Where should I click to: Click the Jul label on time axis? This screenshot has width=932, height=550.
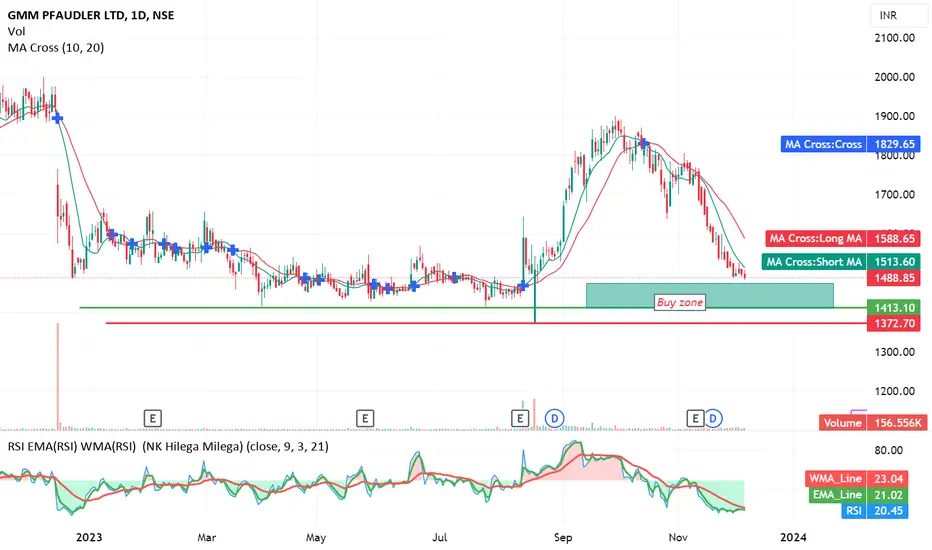click(x=439, y=538)
